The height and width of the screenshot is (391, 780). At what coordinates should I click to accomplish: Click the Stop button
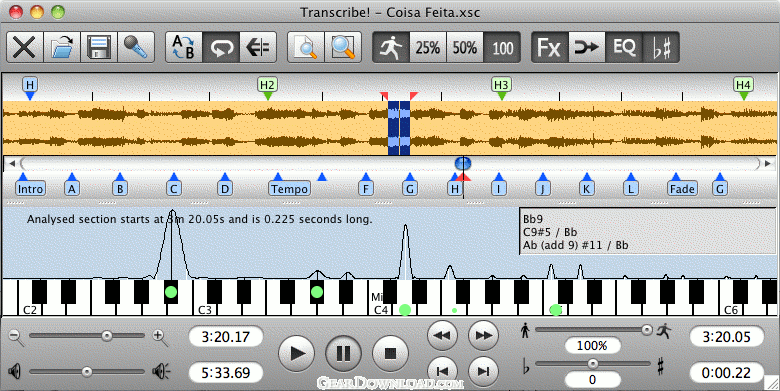(390, 354)
